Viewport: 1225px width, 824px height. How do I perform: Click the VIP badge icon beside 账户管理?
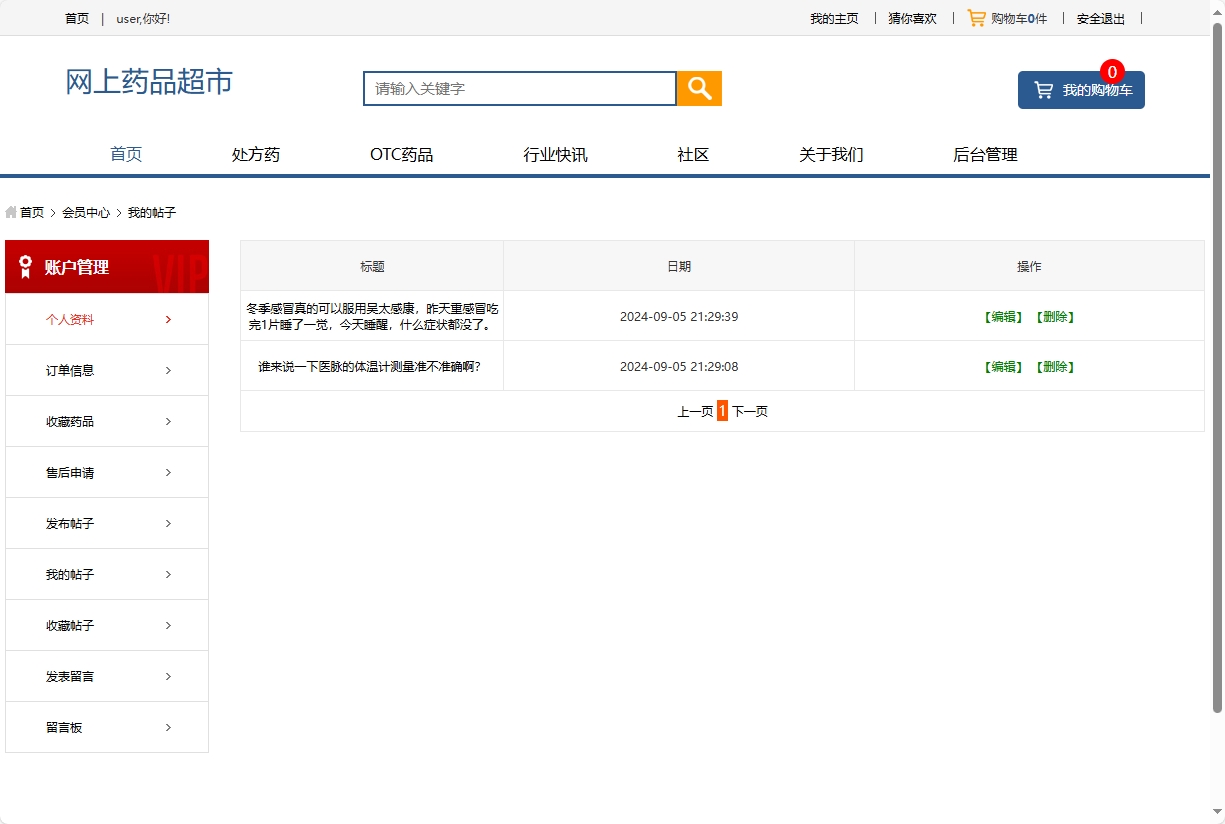point(26,266)
